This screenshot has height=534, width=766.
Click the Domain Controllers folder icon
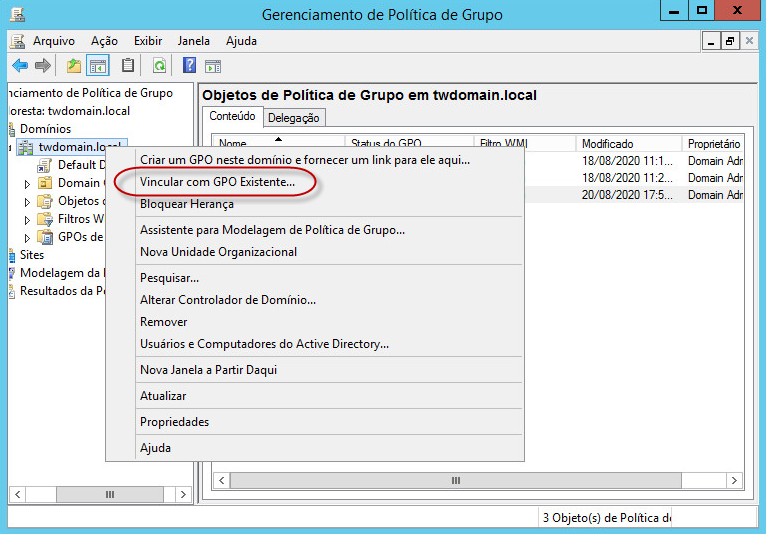tap(45, 183)
